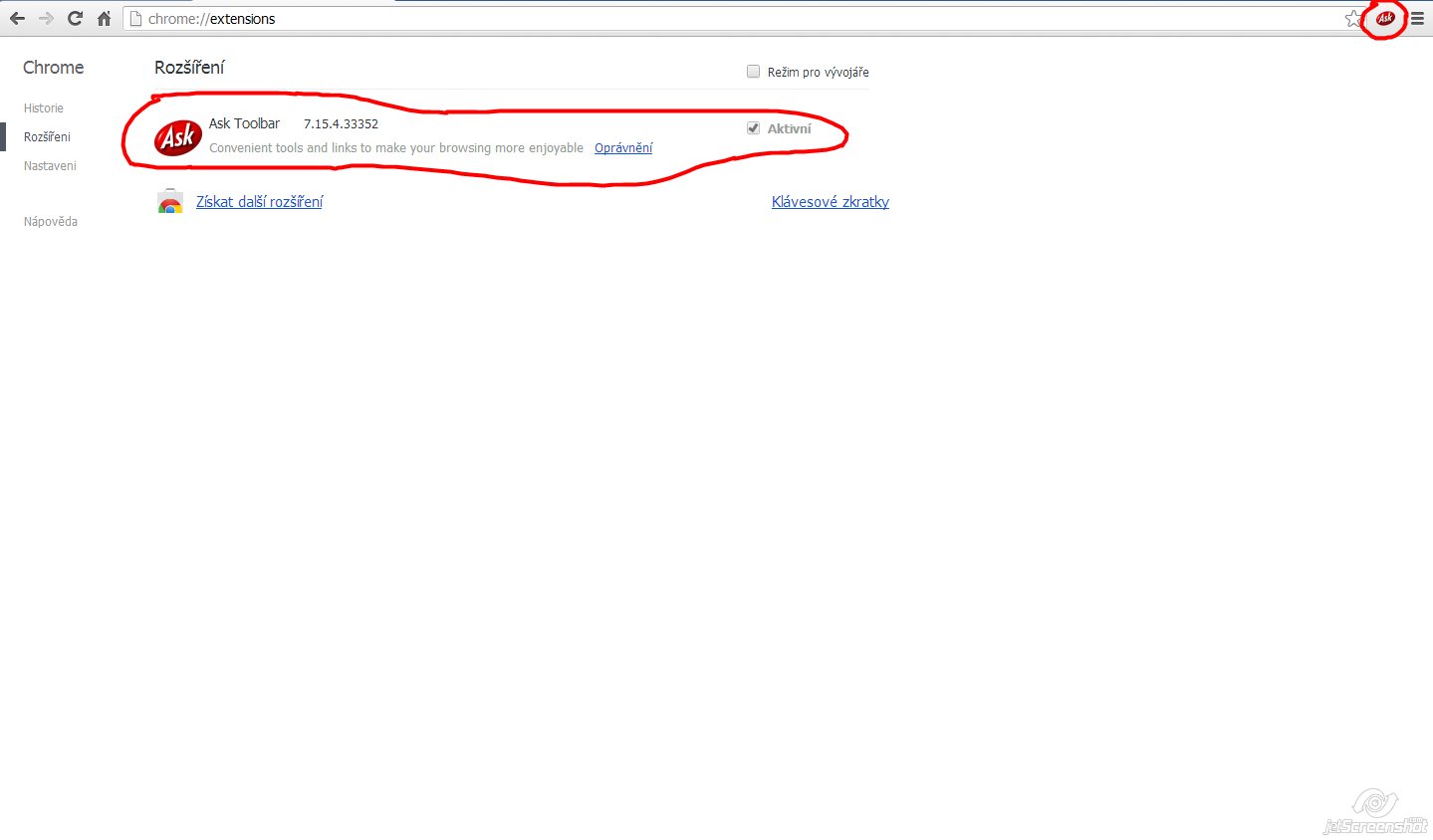The image size is (1433, 840).
Task: Click the forward navigation arrow
Action: [46, 18]
